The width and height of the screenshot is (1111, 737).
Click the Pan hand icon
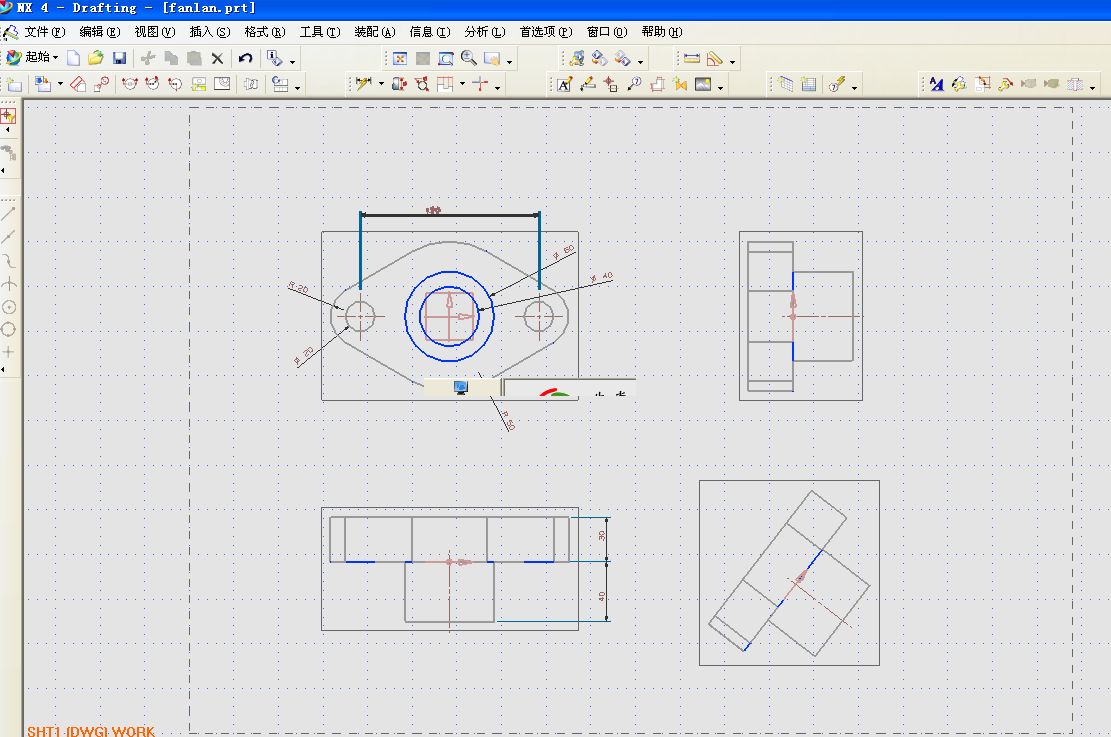pyautogui.click(x=492, y=59)
